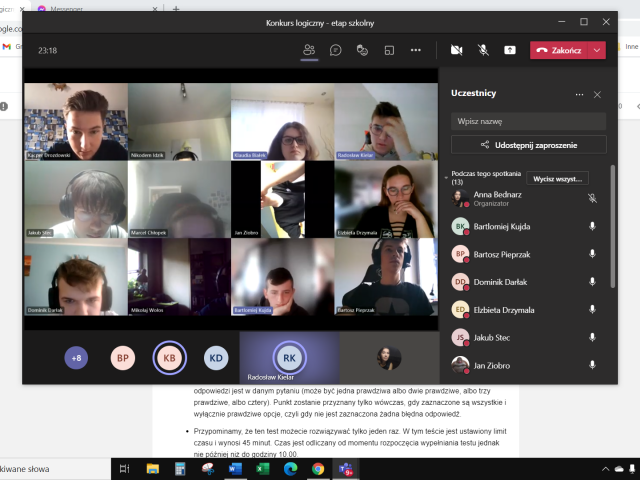Click Anna Bednarz muted mic icon
Screen dimensions: 640x480
coord(592,198)
